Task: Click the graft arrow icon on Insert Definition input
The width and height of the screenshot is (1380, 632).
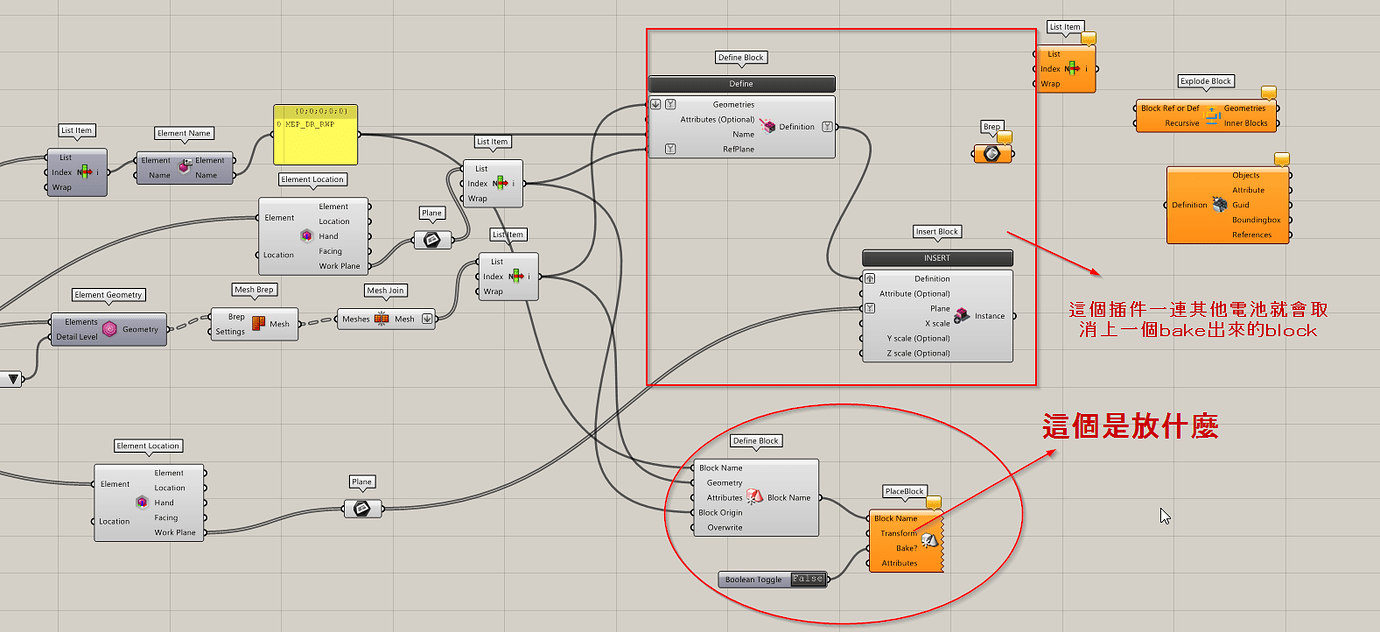Action: coord(870,279)
